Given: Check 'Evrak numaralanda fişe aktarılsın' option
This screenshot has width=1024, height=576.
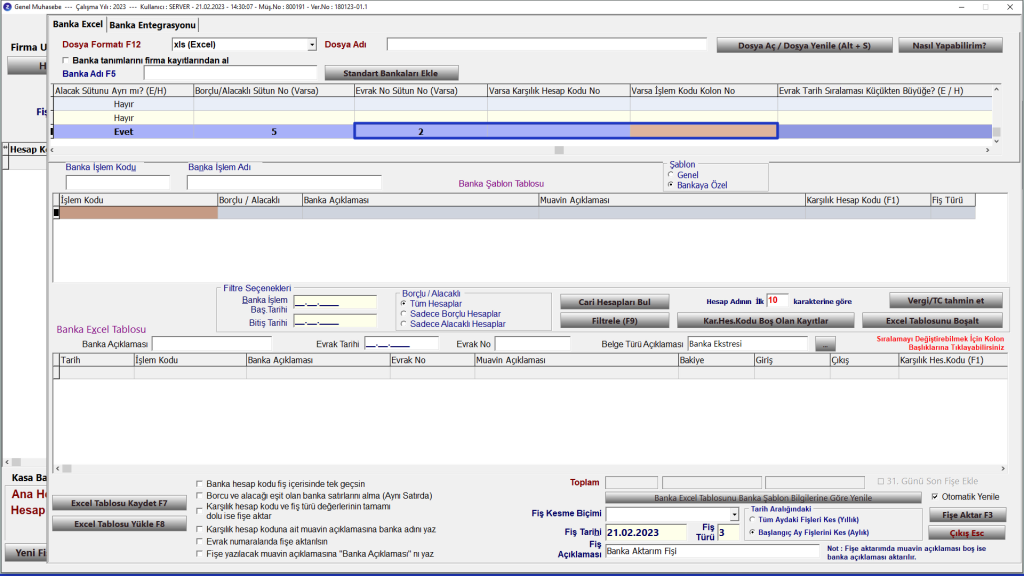Looking at the screenshot, I should (x=200, y=541).
